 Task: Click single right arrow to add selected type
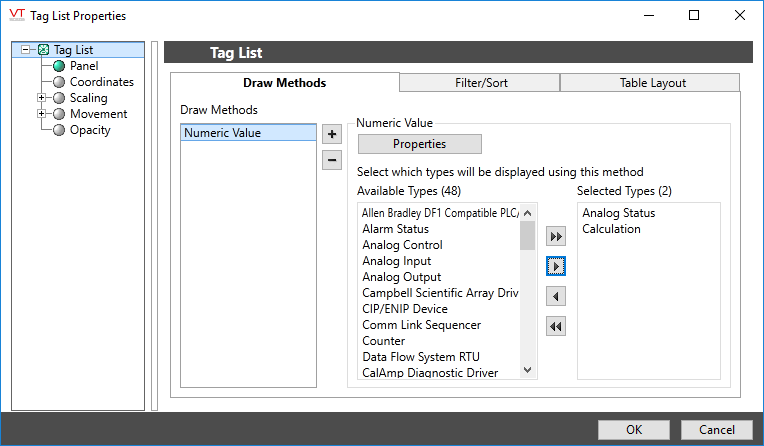click(557, 266)
